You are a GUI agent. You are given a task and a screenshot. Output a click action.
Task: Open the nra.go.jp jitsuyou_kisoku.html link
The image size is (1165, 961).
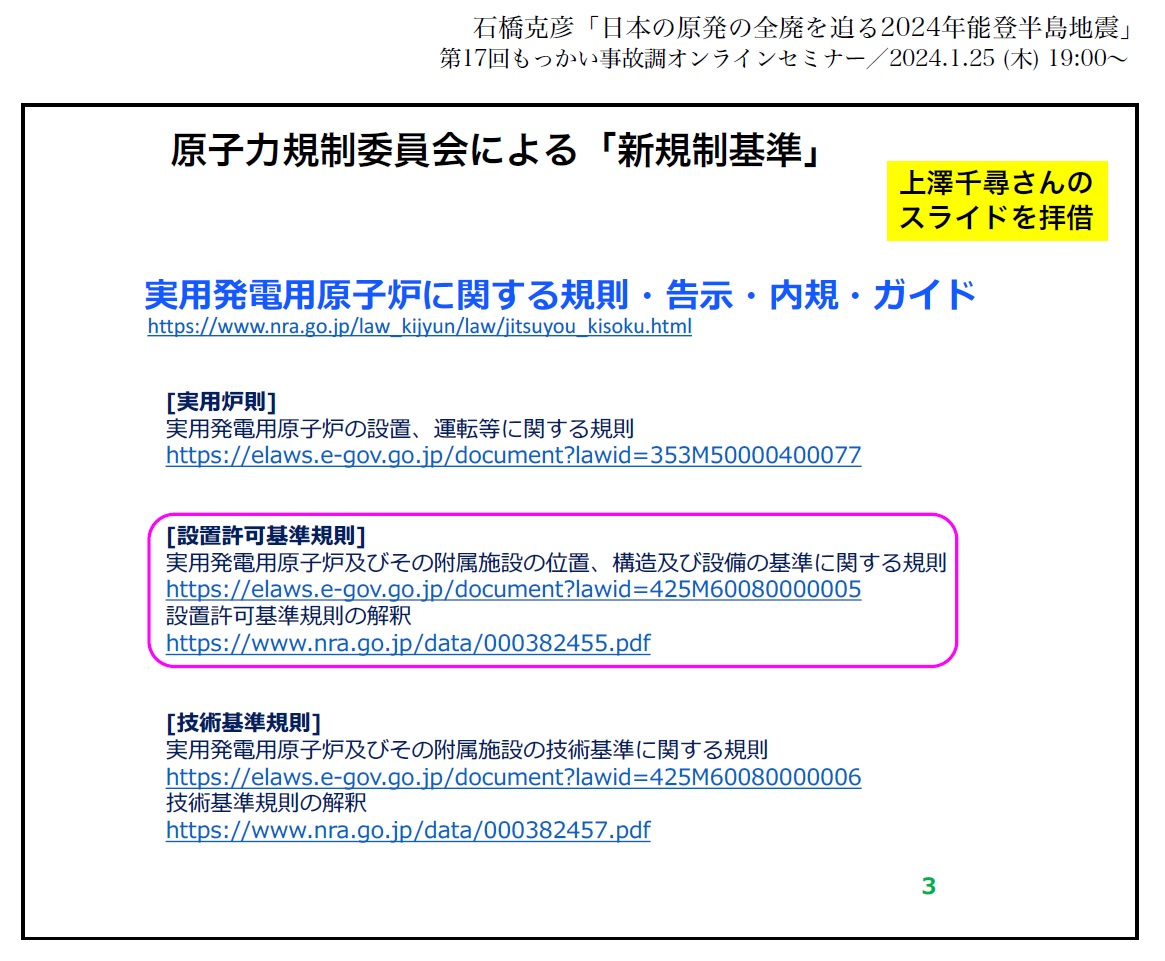pyautogui.click(x=419, y=327)
